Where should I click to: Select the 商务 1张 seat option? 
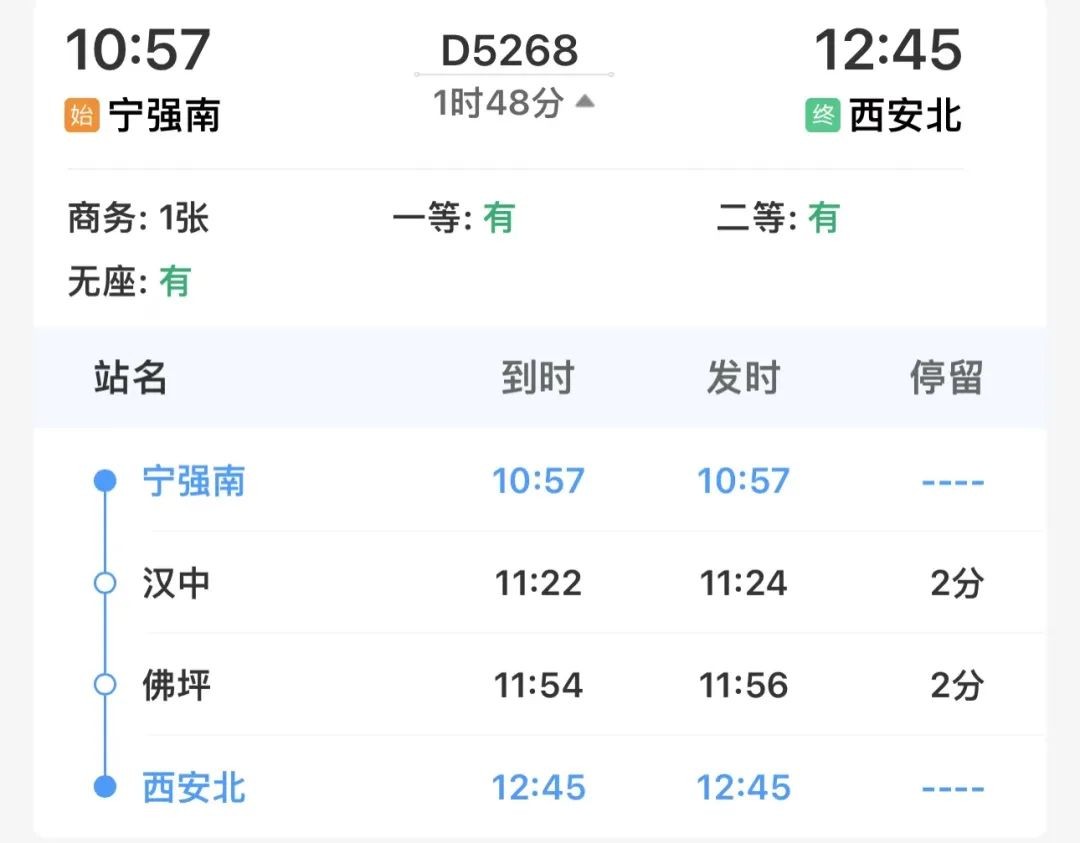(138, 218)
